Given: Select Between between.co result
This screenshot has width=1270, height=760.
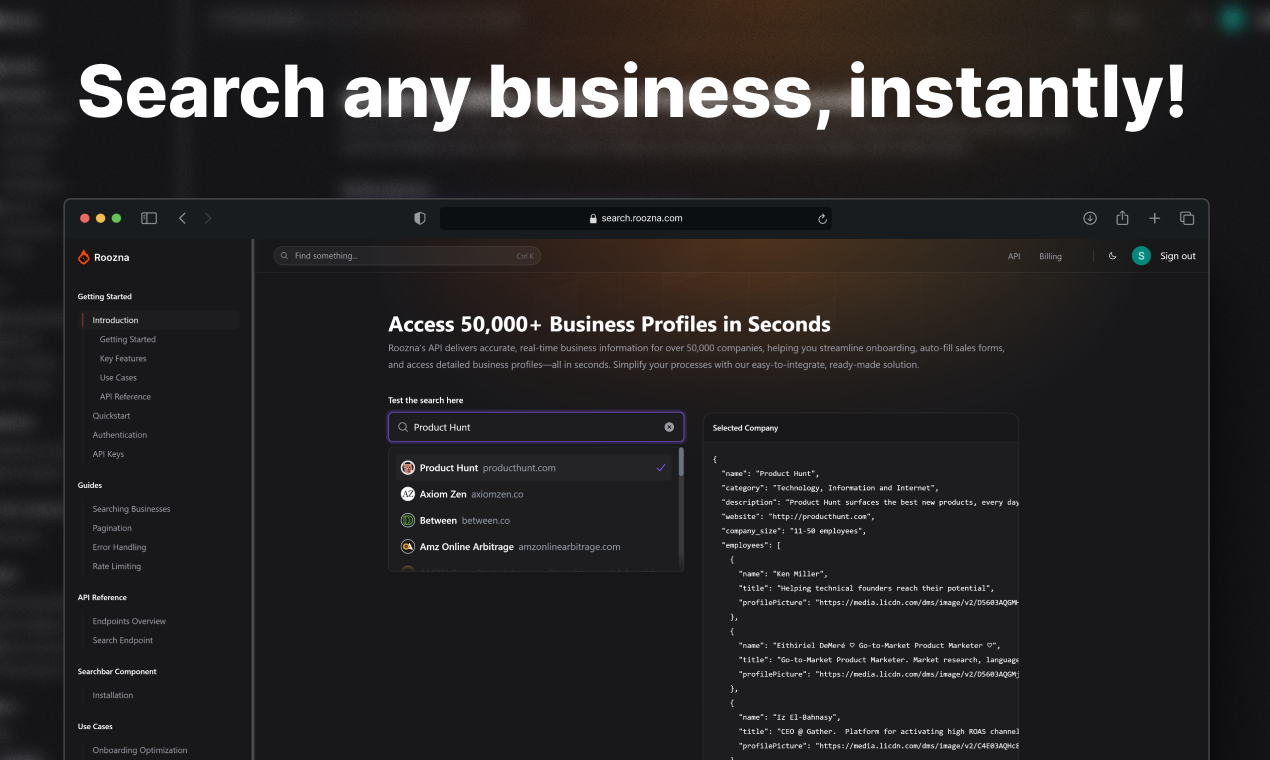Looking at the screenshot, I should pos(535,521).
